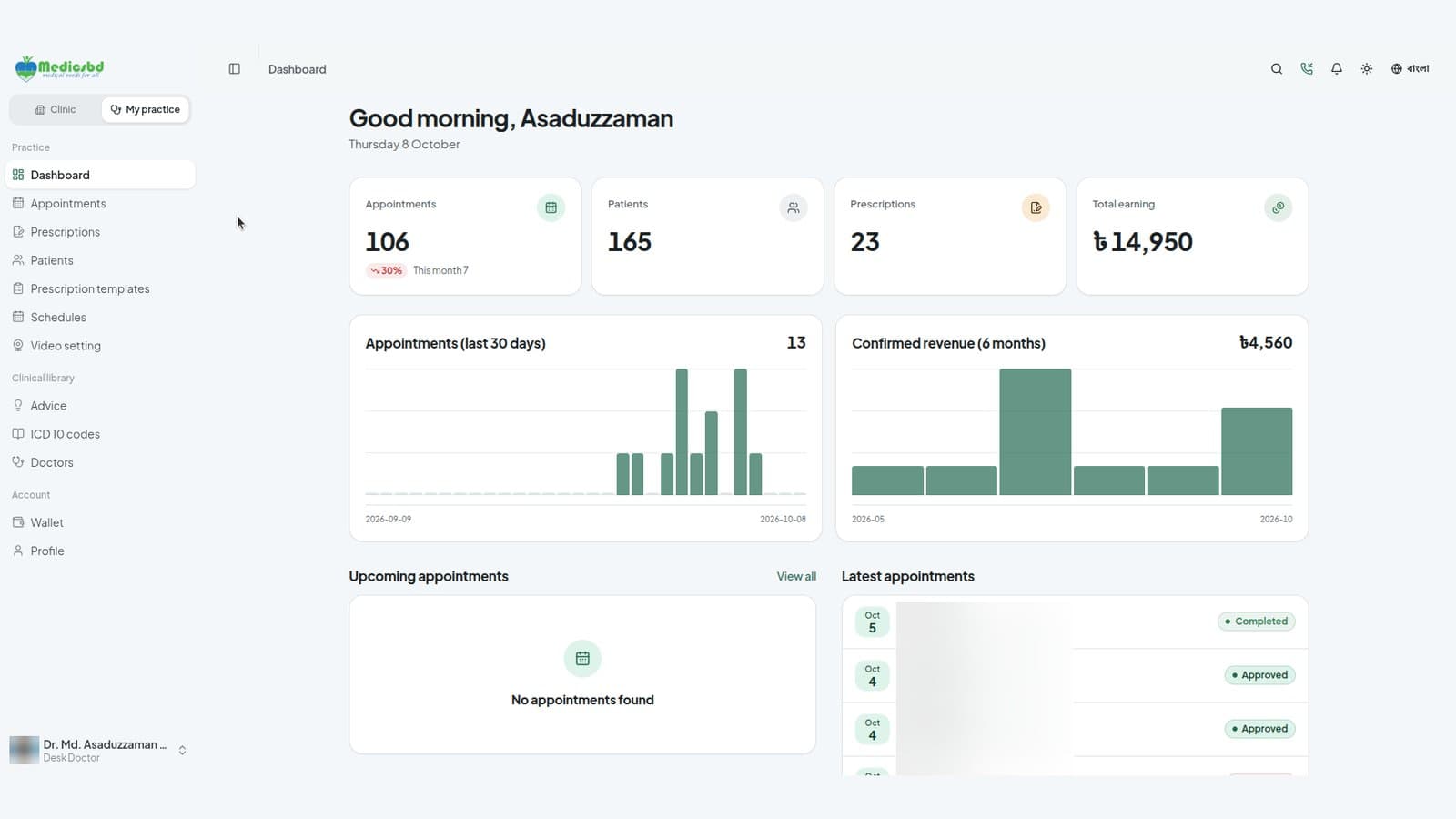
Task: Click the user avatar thumbnail
Action: (x=24, y=750)
